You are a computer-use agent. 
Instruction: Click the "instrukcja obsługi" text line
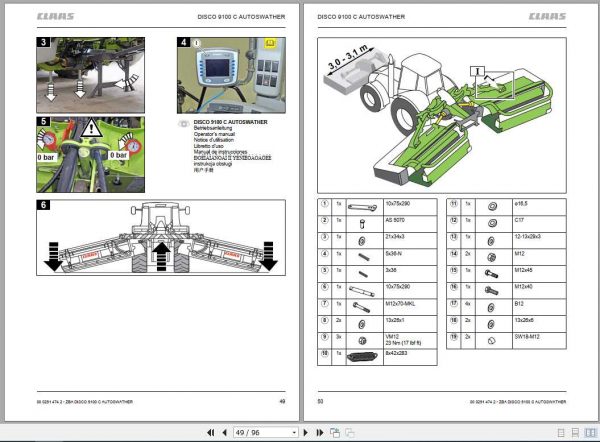click(213, 164)
